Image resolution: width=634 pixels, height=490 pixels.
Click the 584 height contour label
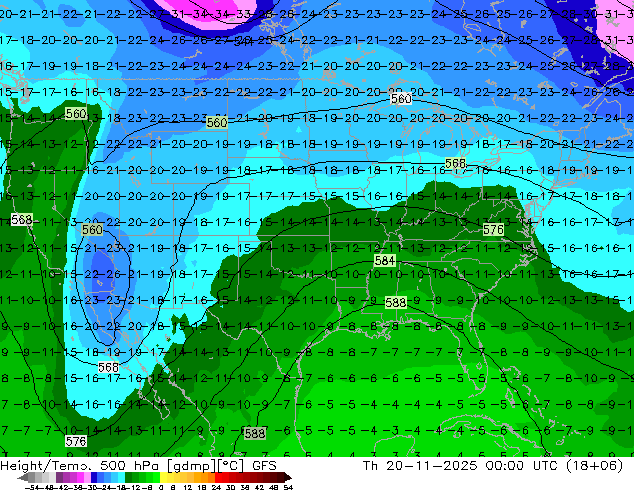385,260
